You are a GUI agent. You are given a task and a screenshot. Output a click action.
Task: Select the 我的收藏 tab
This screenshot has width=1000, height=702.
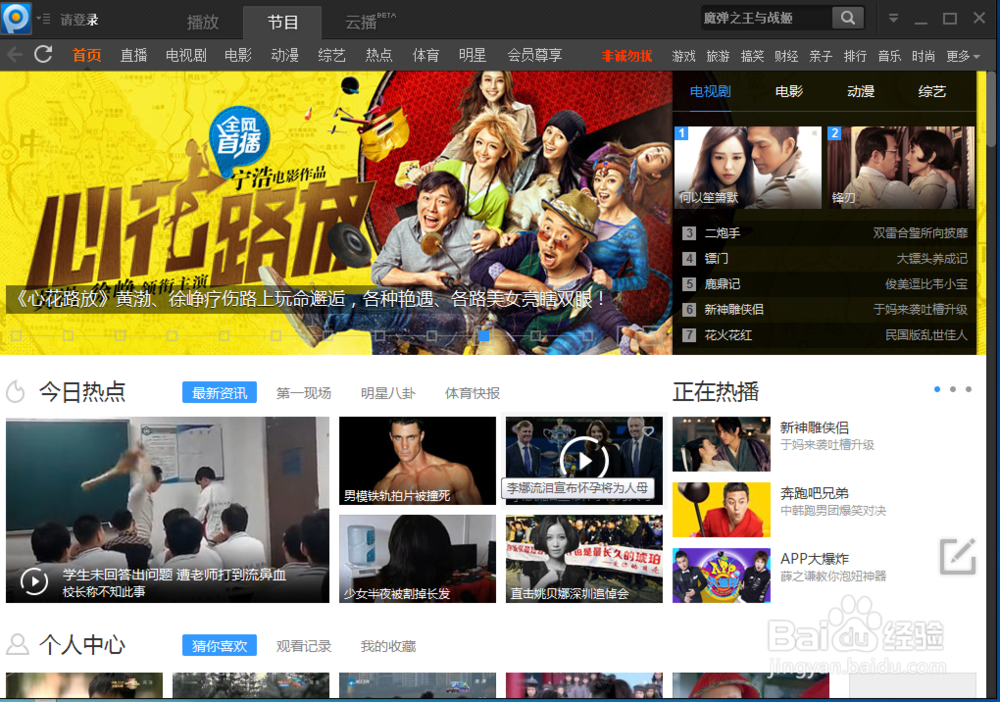pos(388,646)
